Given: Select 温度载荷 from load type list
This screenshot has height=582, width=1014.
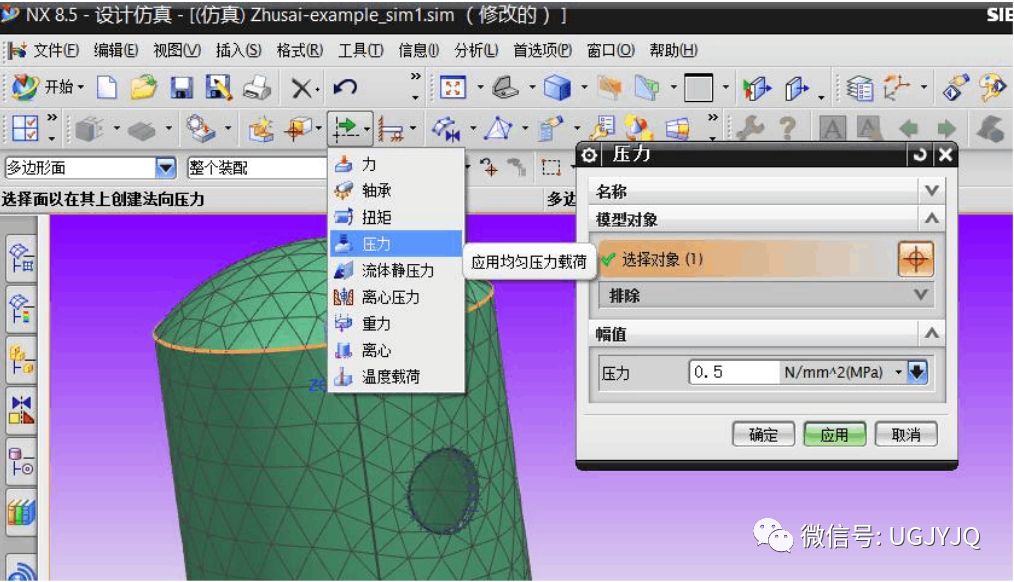Looking at the screenshot, I should [396, 376].
